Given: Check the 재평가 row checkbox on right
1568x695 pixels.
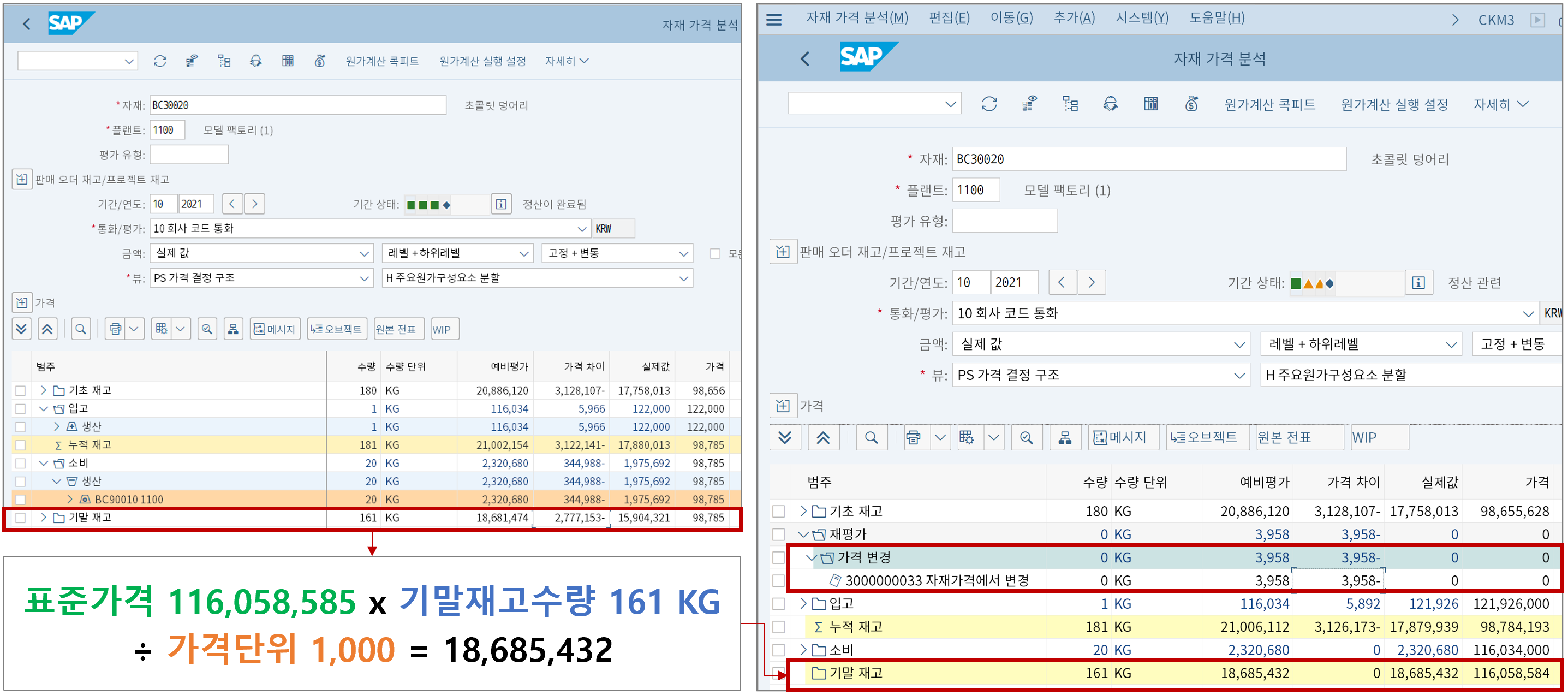Looking at the screenshot, I should [x=778, y=535].
